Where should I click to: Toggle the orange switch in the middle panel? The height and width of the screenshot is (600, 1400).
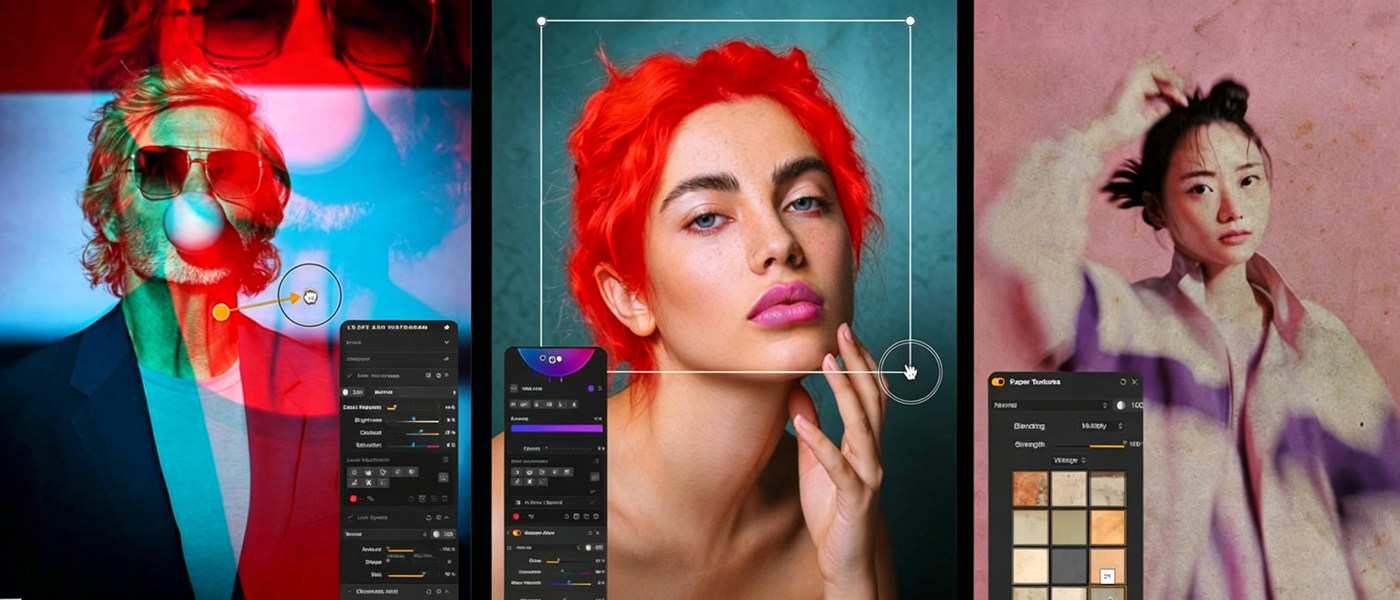[x=517, y=533]
